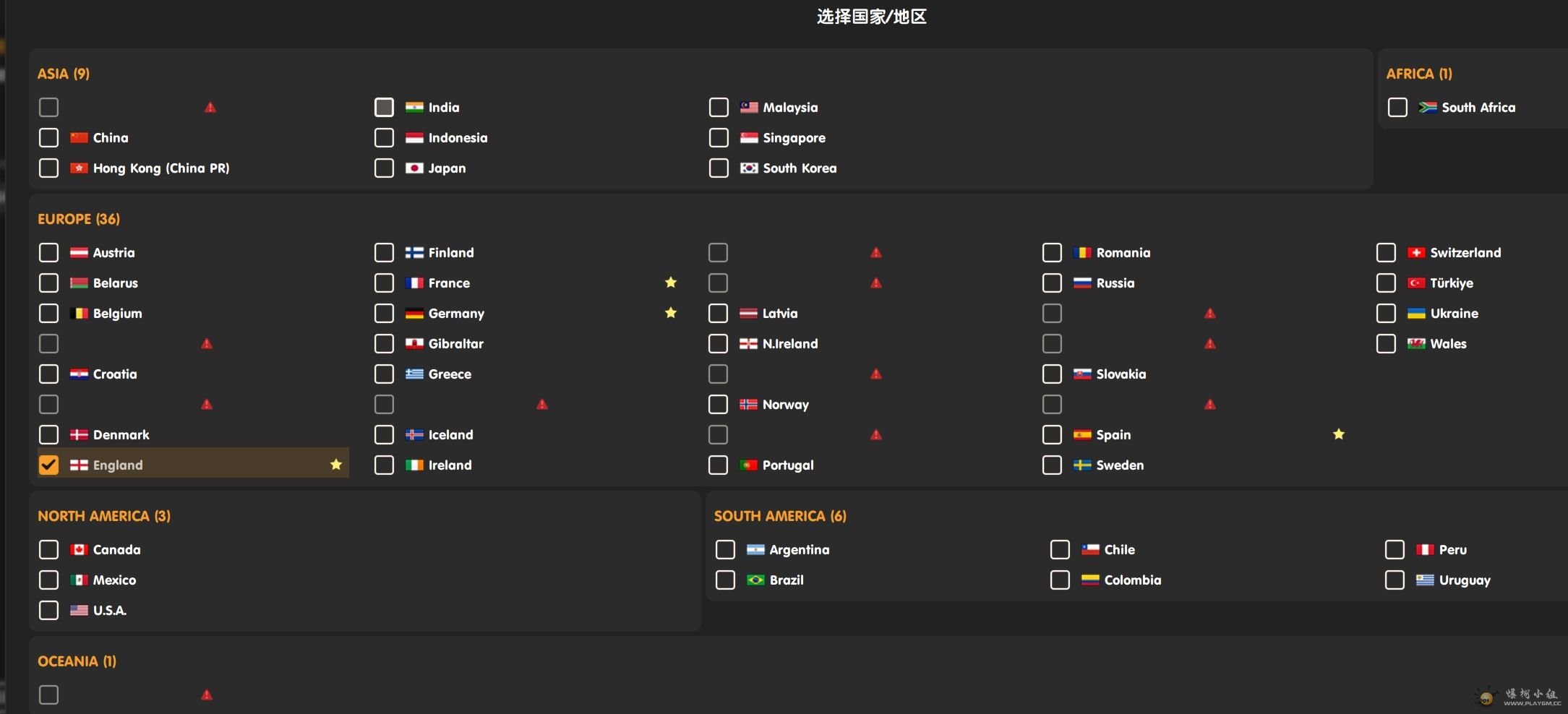Click the Iceland label
This screenshot has width=1568, height=714.
click(450, 434)
